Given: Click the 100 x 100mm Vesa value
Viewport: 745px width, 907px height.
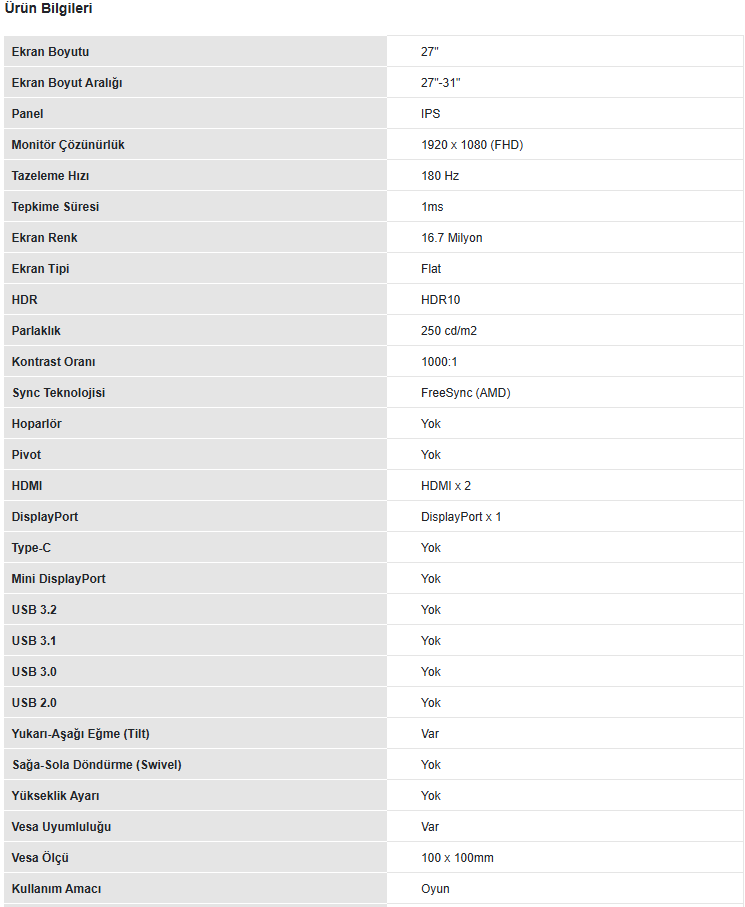Looking at the screenshot, I should (x=457, y=858).
